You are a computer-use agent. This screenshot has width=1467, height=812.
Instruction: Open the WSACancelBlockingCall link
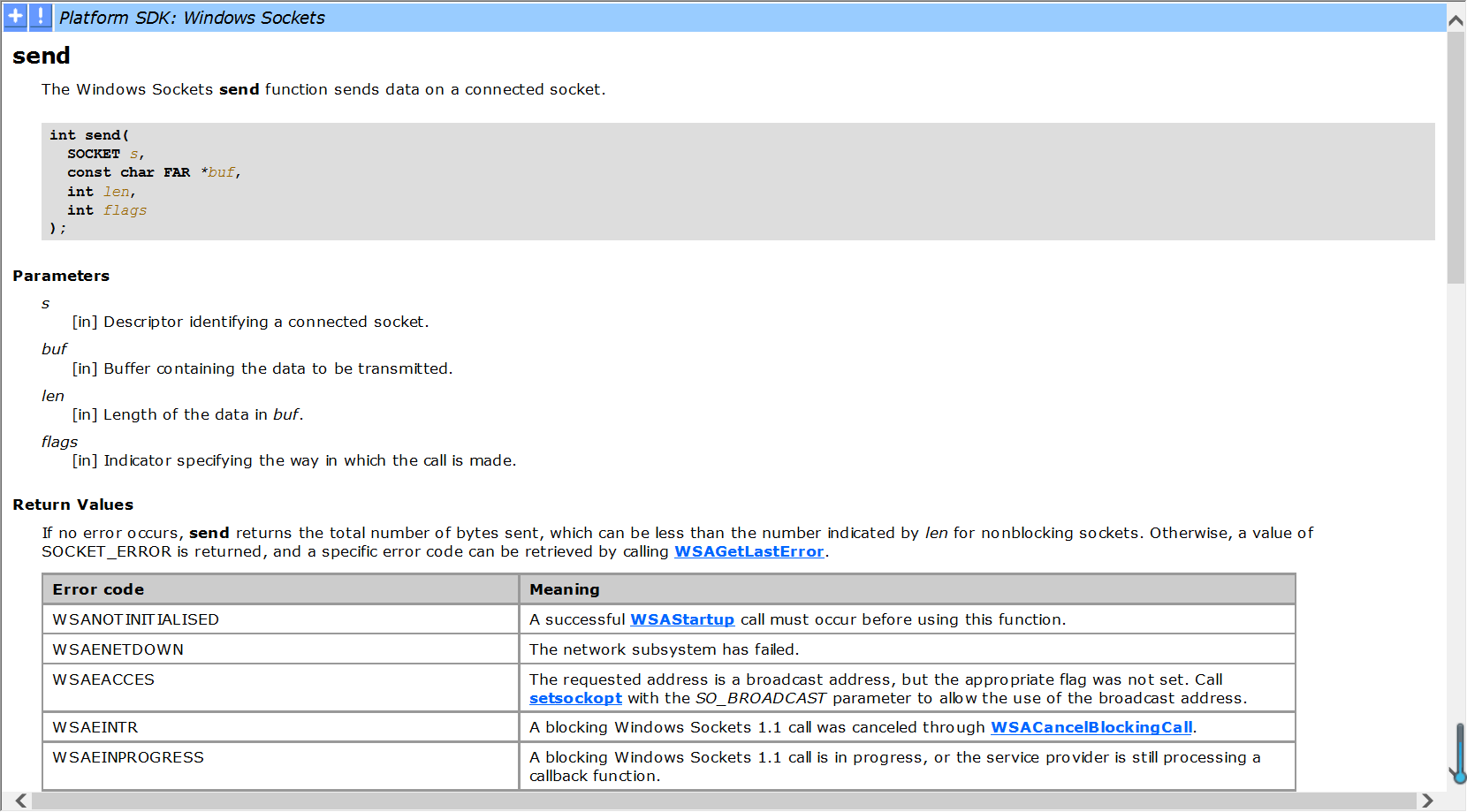coord(1091,727)
